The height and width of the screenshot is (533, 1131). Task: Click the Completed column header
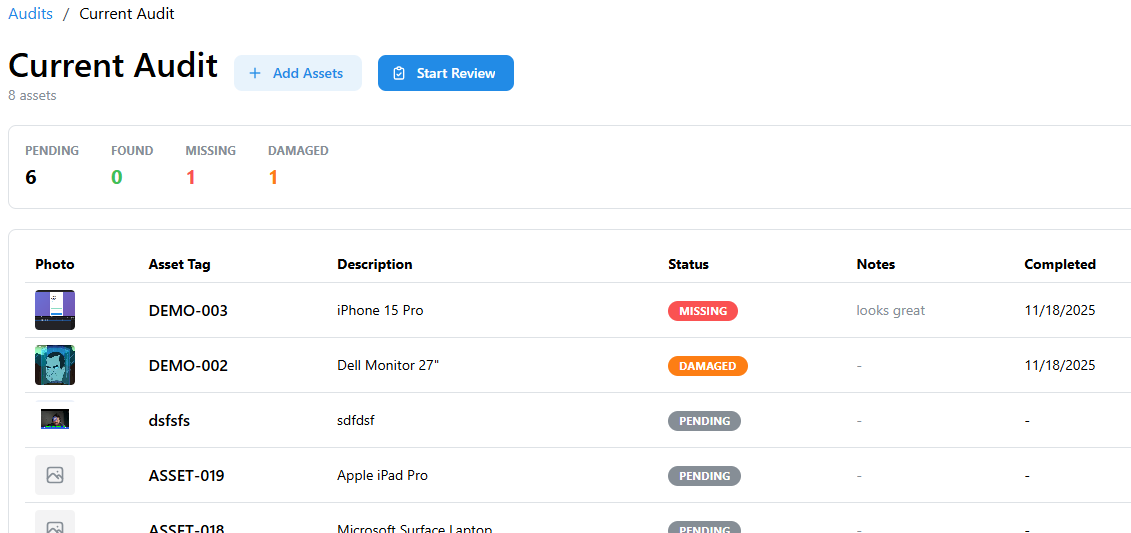click(x=1059, y=265)
